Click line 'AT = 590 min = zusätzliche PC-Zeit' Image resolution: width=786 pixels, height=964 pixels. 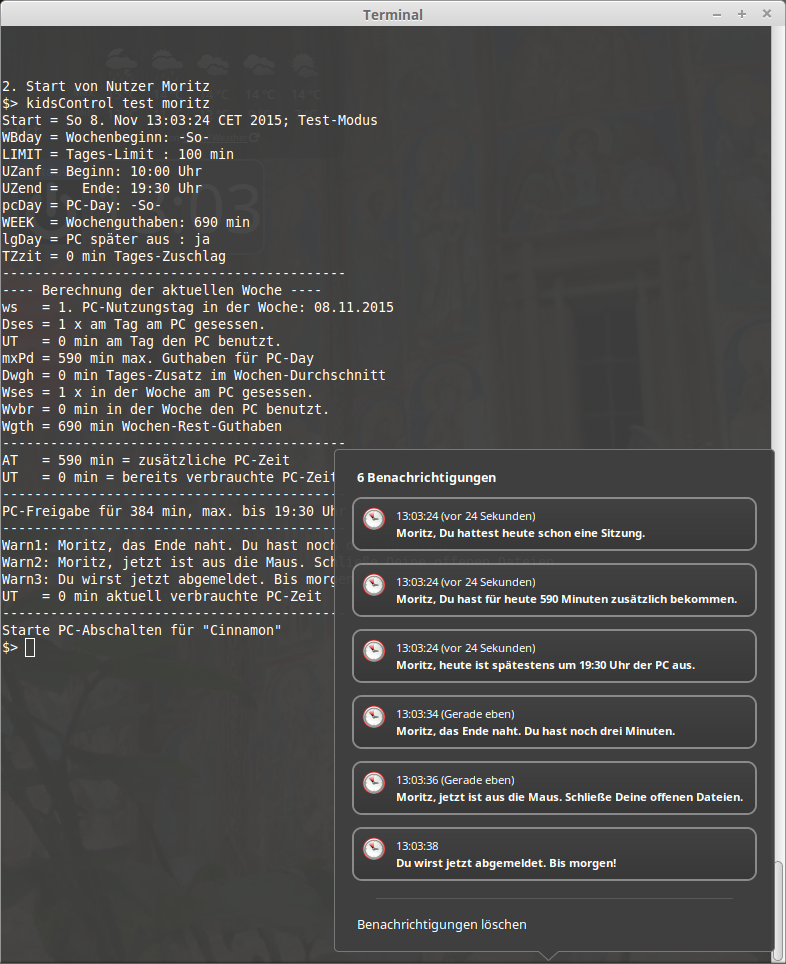tap(146, 460)
